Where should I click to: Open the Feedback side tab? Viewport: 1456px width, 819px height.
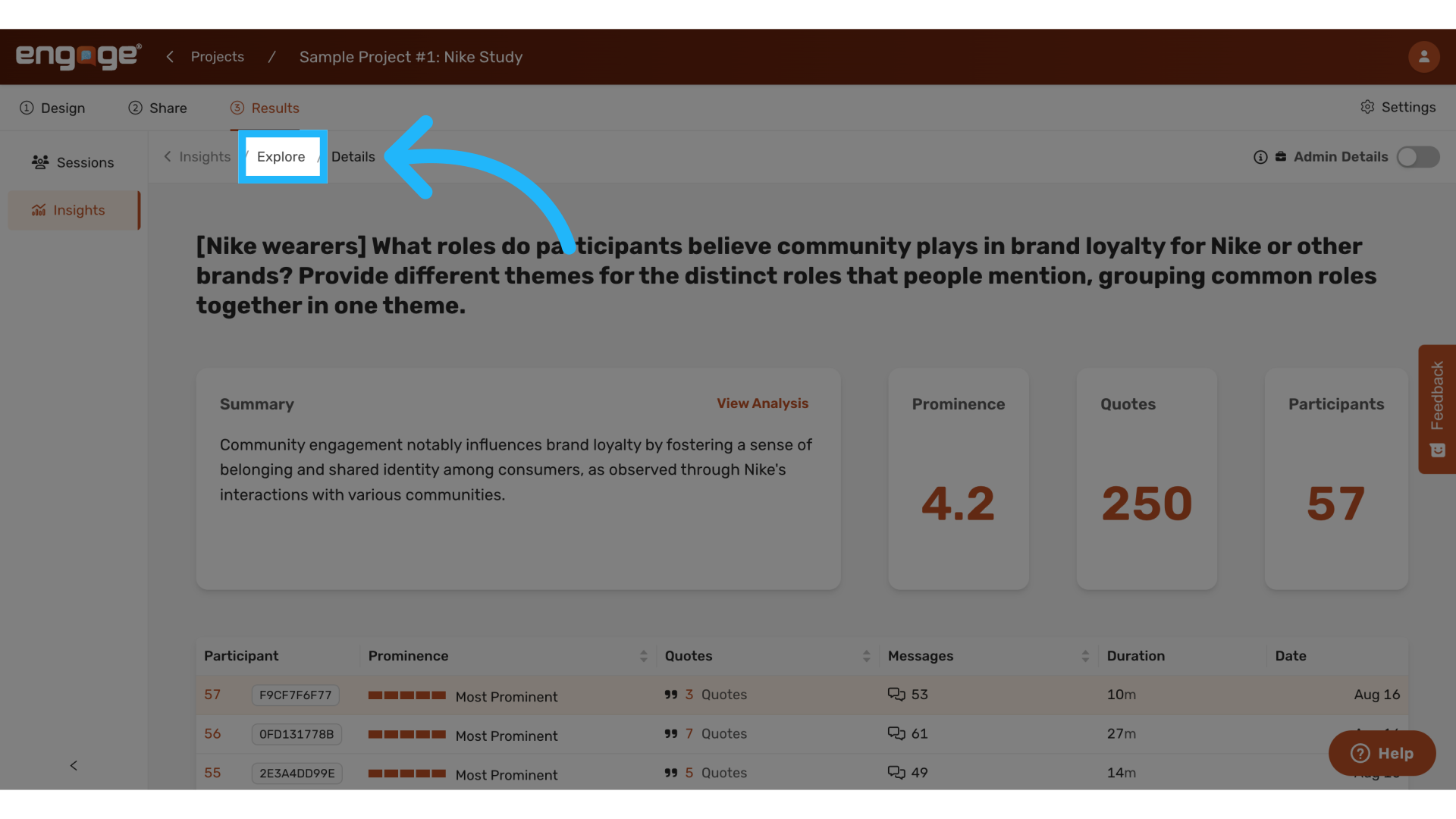(x=1437, y=409)
